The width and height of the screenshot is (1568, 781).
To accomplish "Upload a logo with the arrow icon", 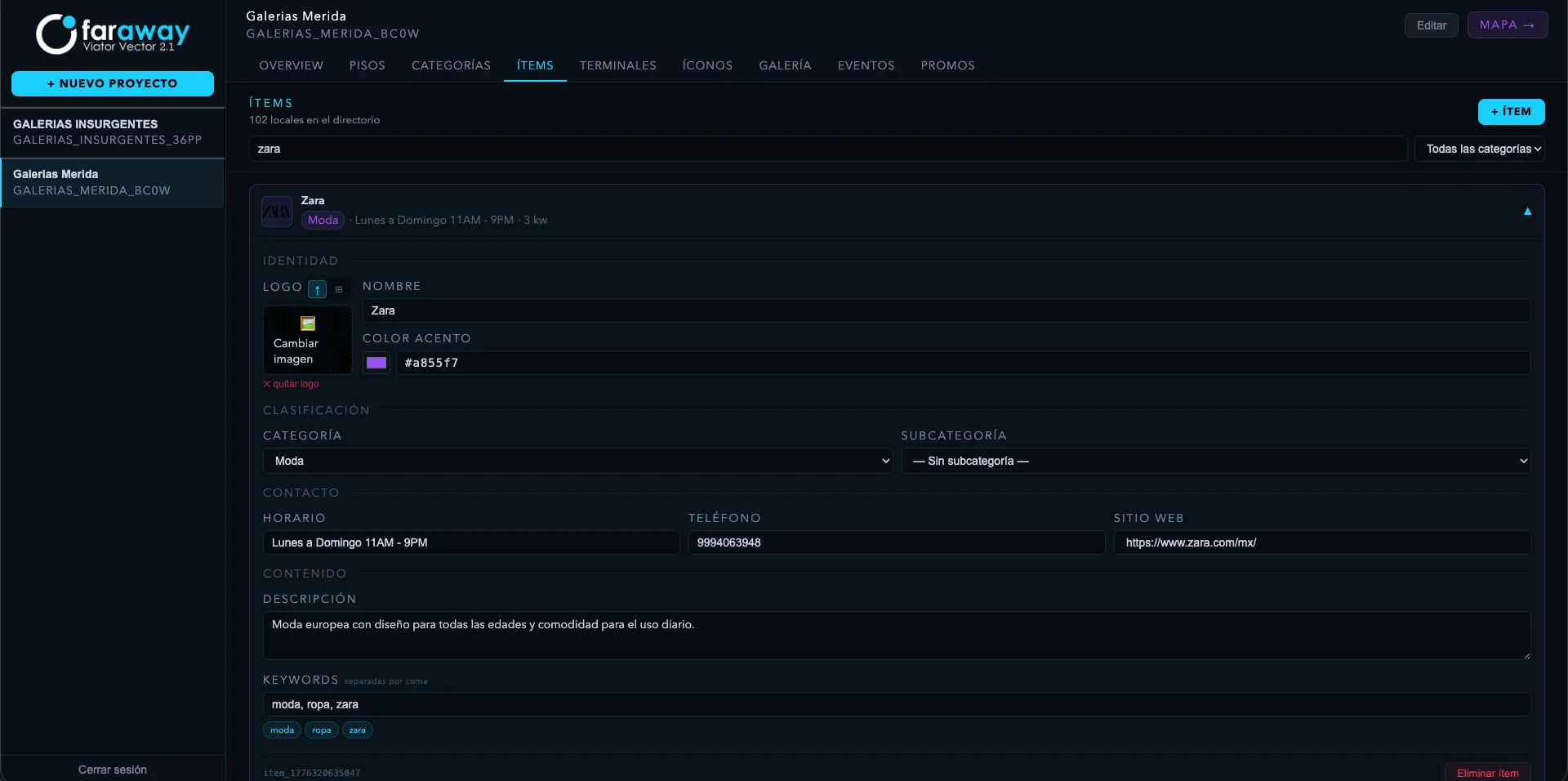I will 317,289.
